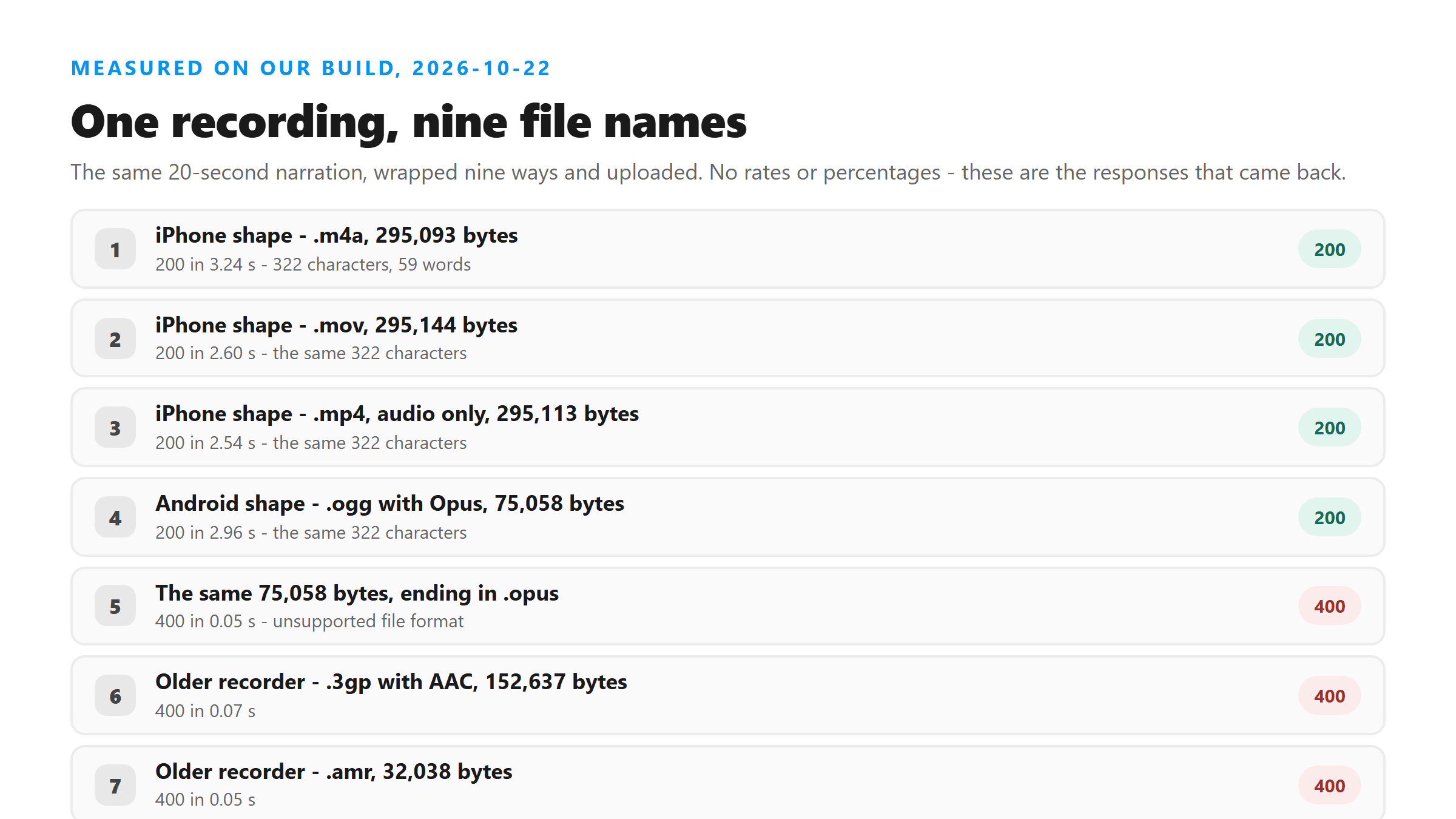
Task: Select number badge 5
Action: 115,606
